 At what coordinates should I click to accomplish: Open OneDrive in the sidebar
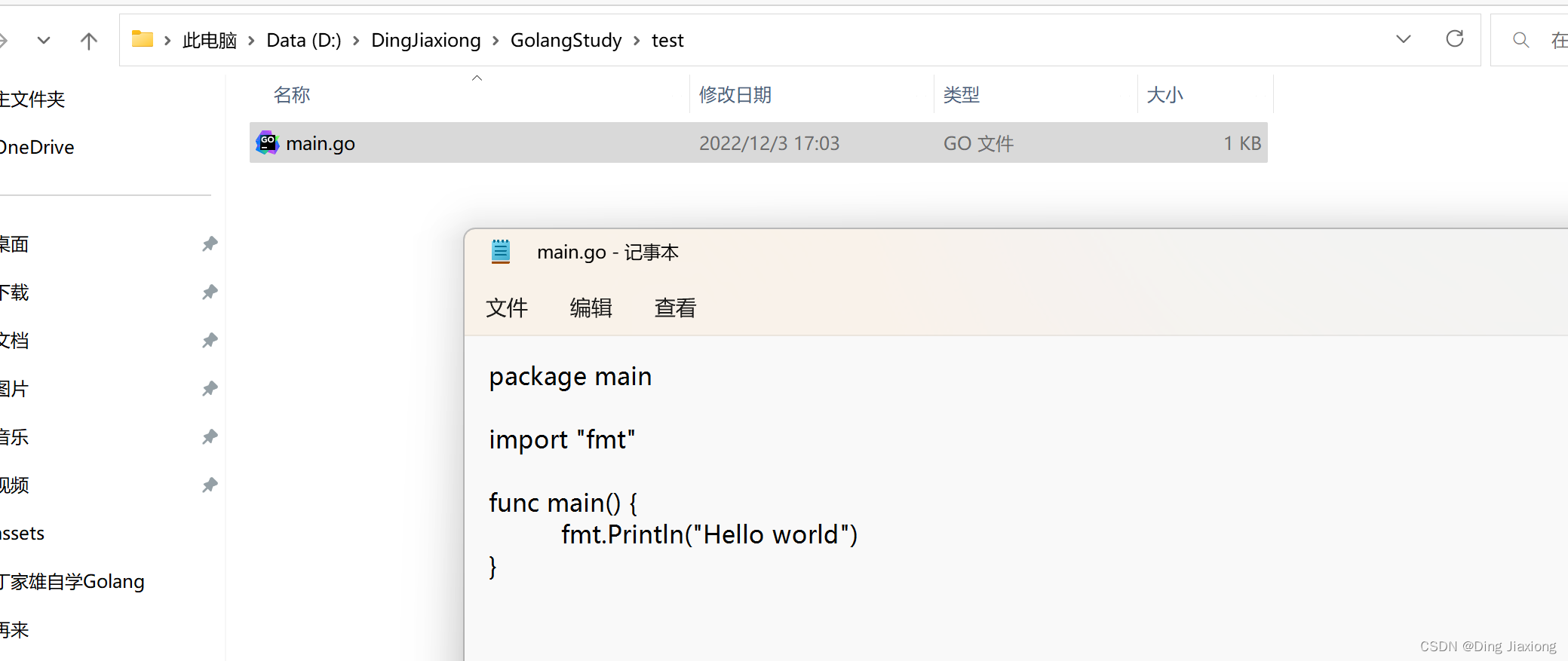(36, 147)
